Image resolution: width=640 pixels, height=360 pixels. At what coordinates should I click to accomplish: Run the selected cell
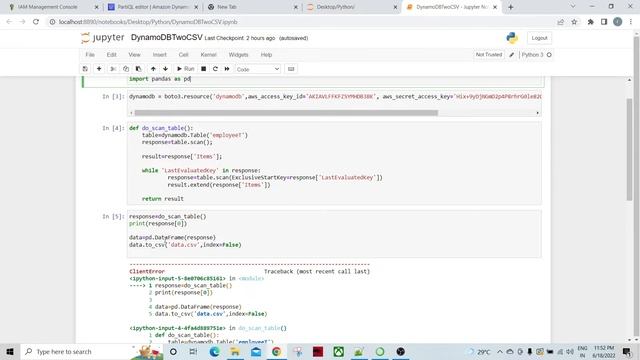point(185,69)
